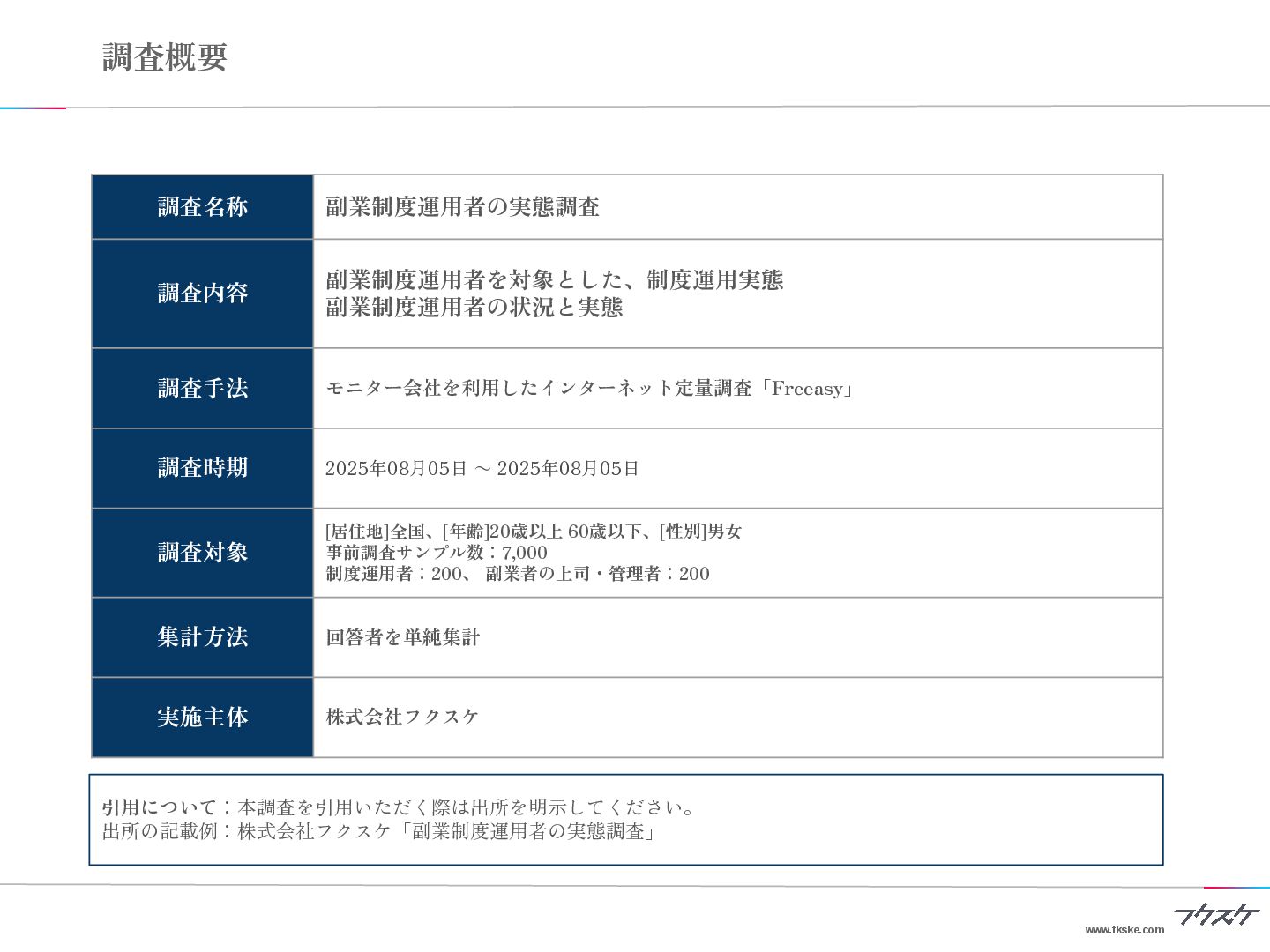The image size is (1270, 952).
Task: Select the 調査手法 header cell
Action: (203, 389)
